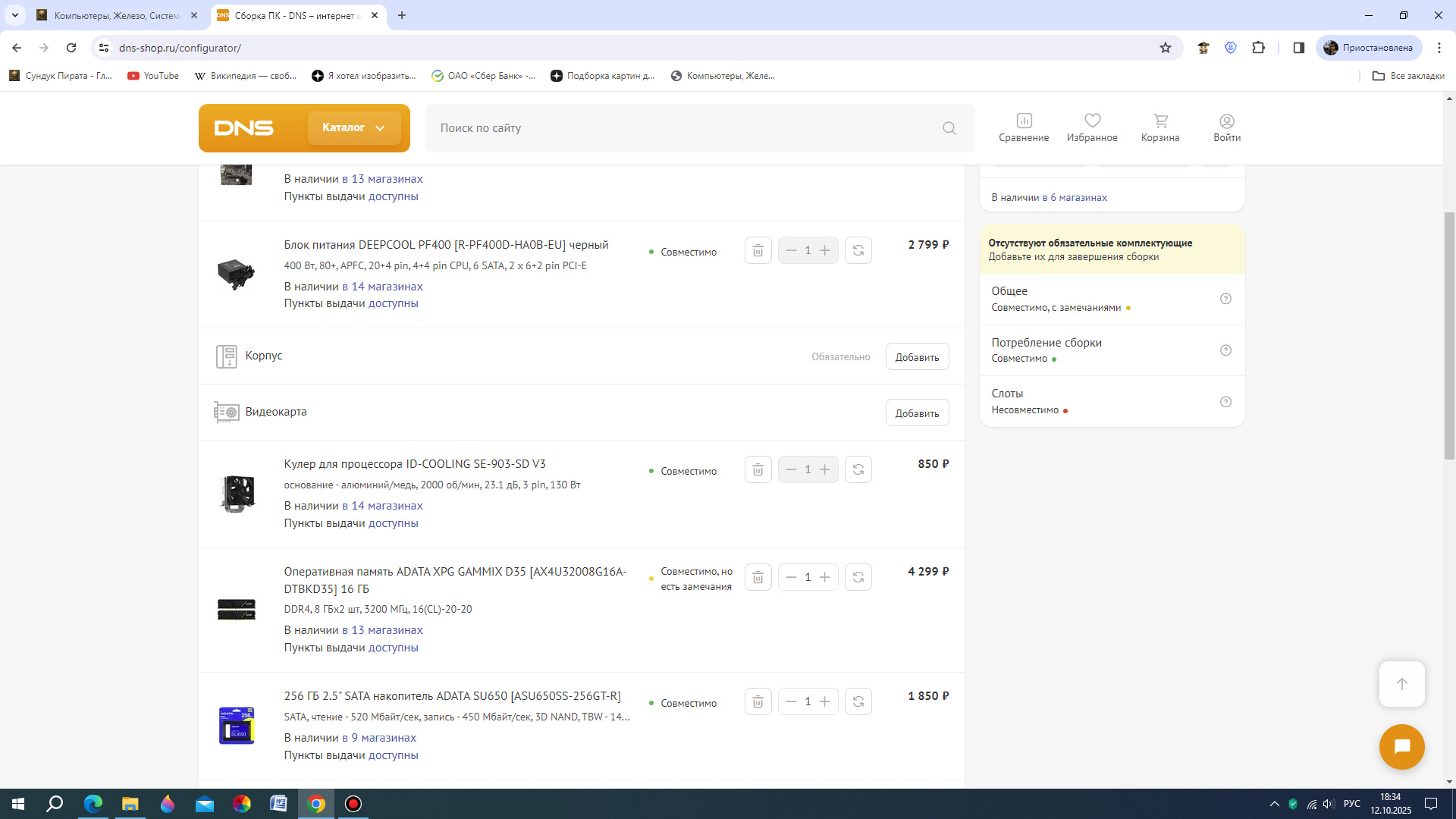Open the YouTube bookmark
The height and width of the screenshot is (819, 1456).
(153, 76)
